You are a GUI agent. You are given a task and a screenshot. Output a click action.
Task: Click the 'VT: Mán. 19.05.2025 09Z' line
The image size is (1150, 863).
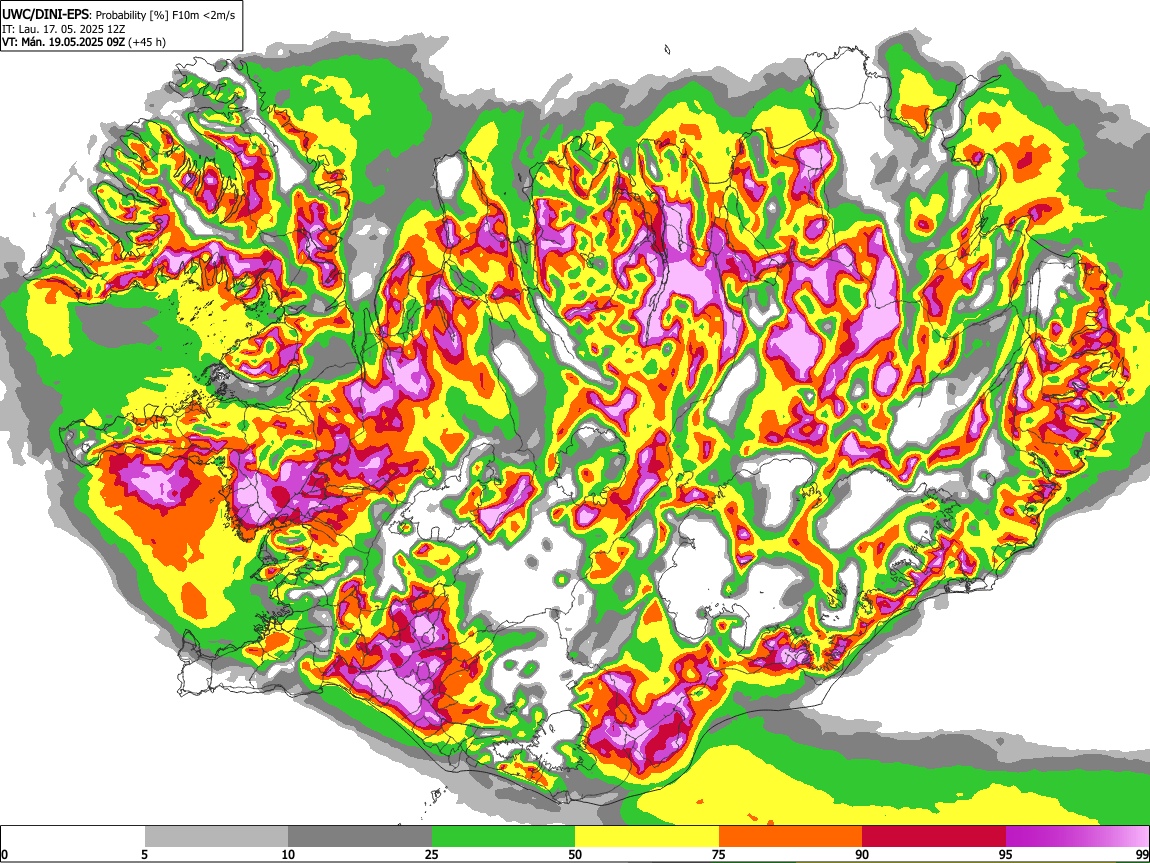64,42
